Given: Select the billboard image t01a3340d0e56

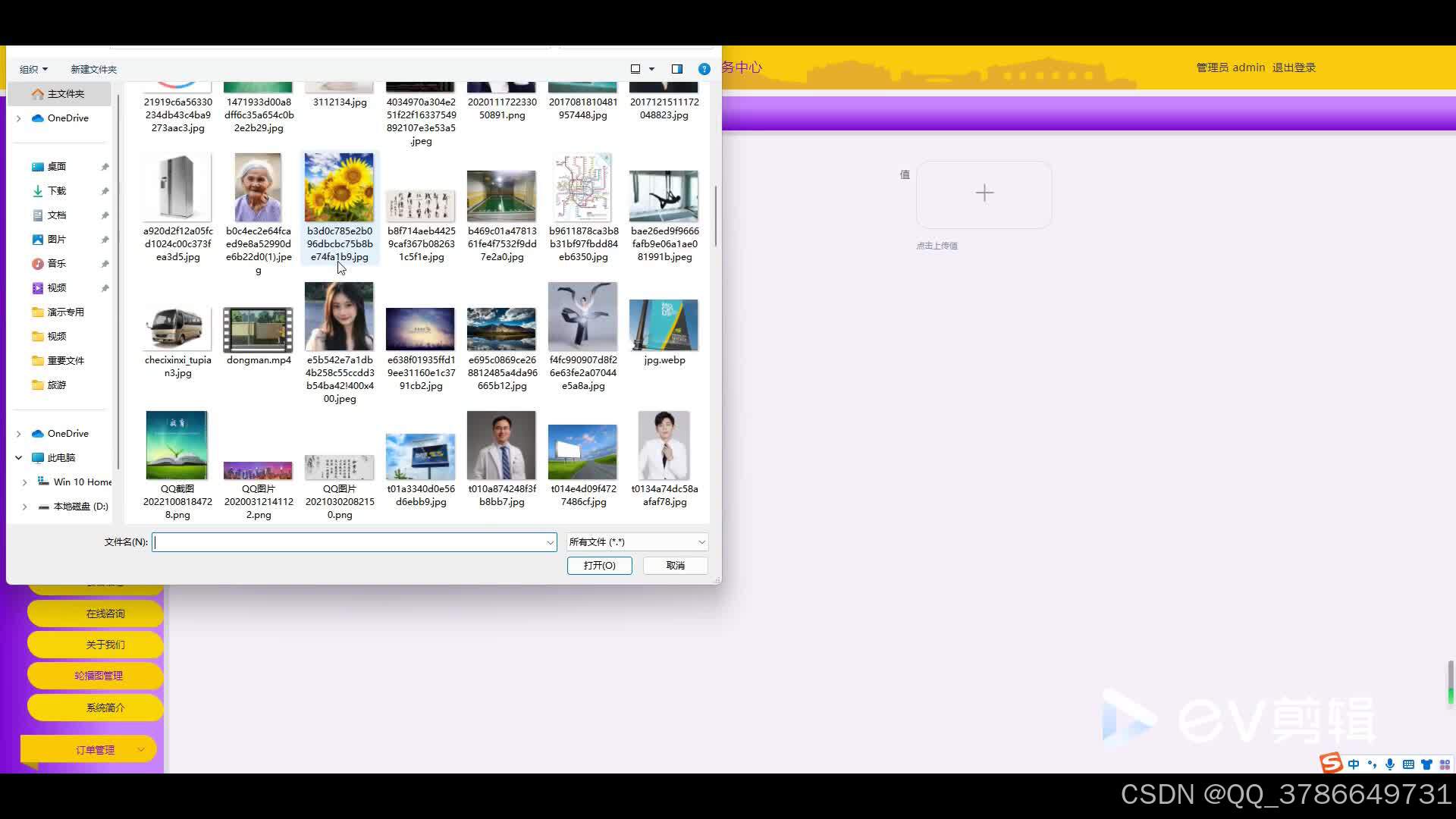Looking at the screenshot, I should coord(421,470).
